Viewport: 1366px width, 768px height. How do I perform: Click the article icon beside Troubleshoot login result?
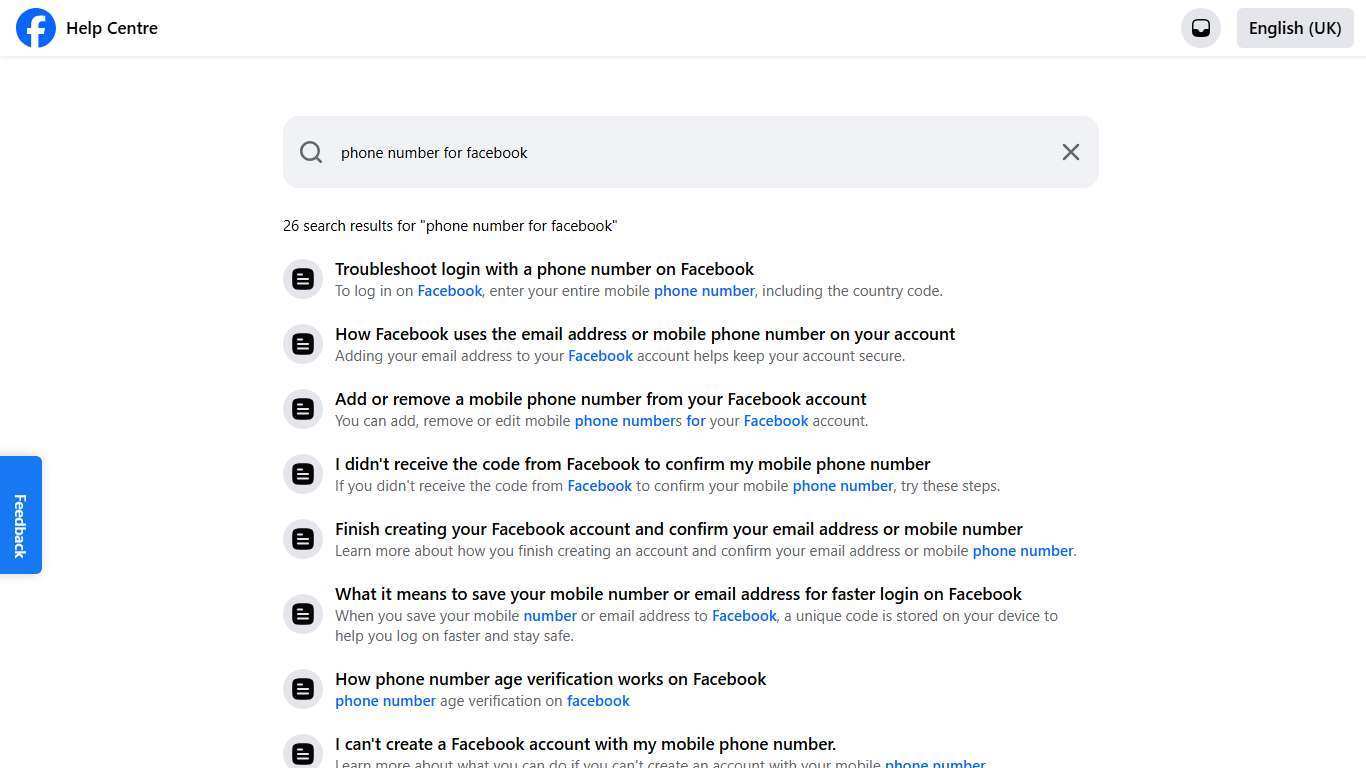[303, 279]
